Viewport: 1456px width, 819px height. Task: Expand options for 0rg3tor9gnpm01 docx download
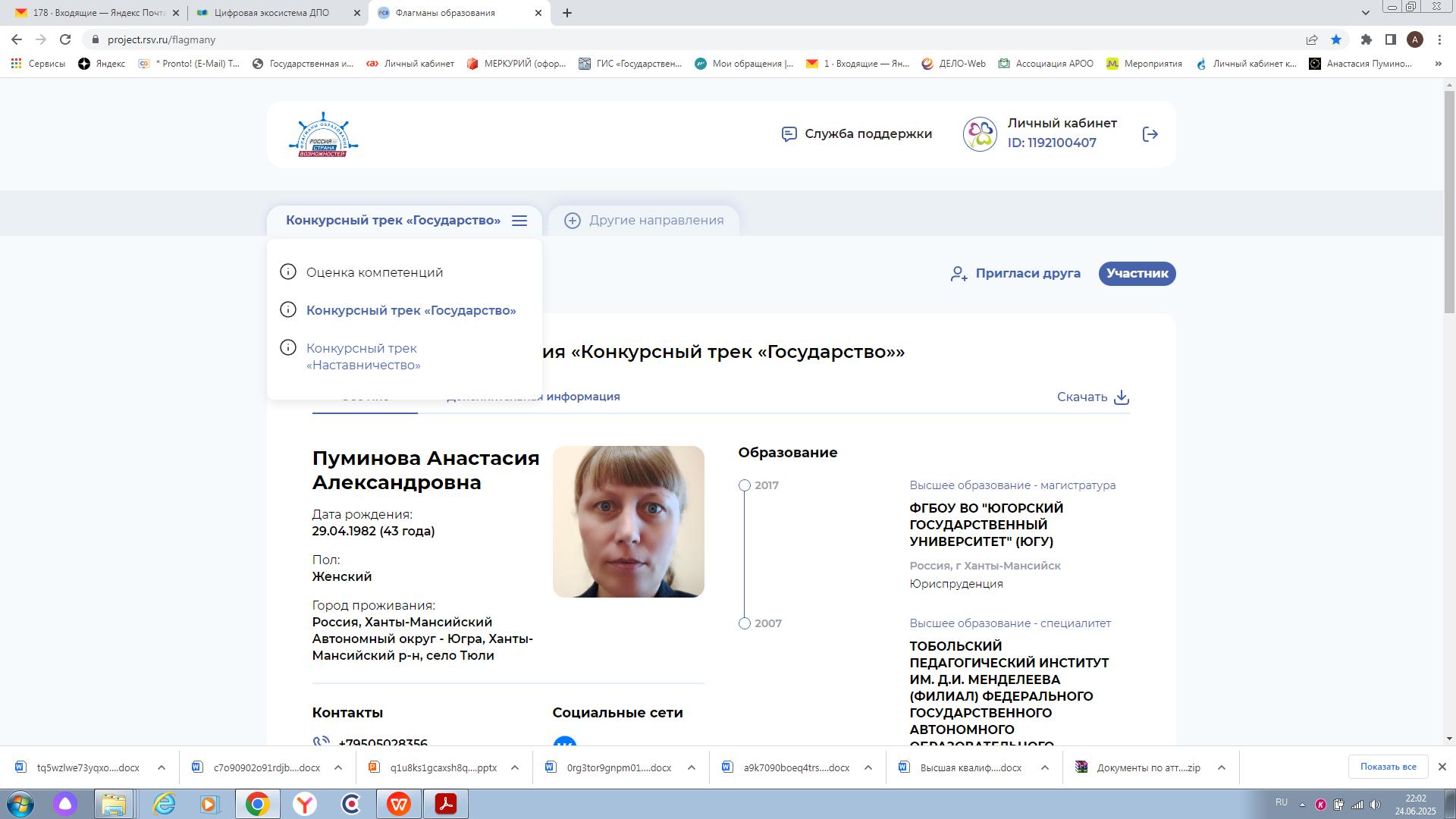[x=692, y=767]
